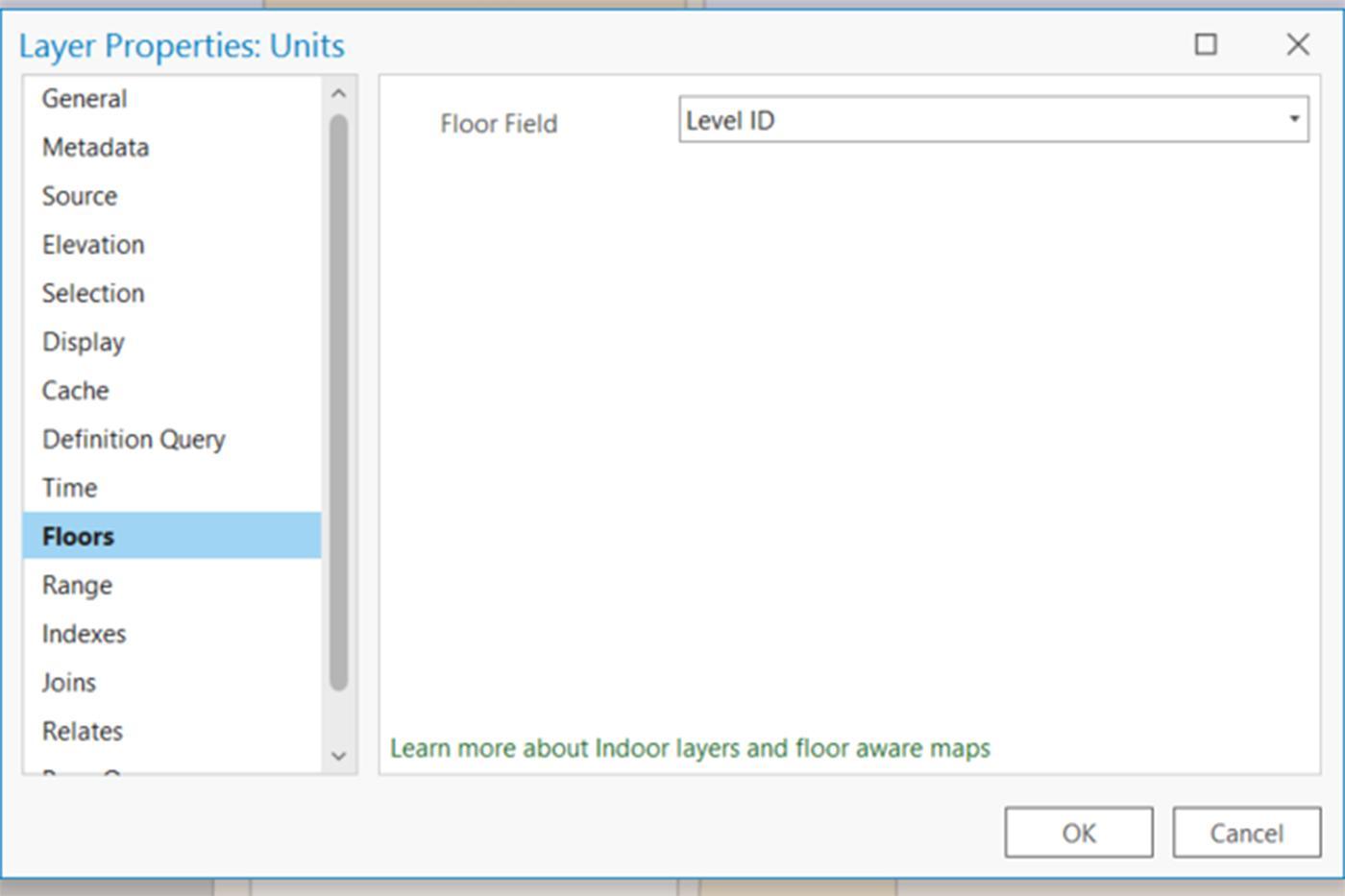Click the Level ID combo box field

[993, 119]
